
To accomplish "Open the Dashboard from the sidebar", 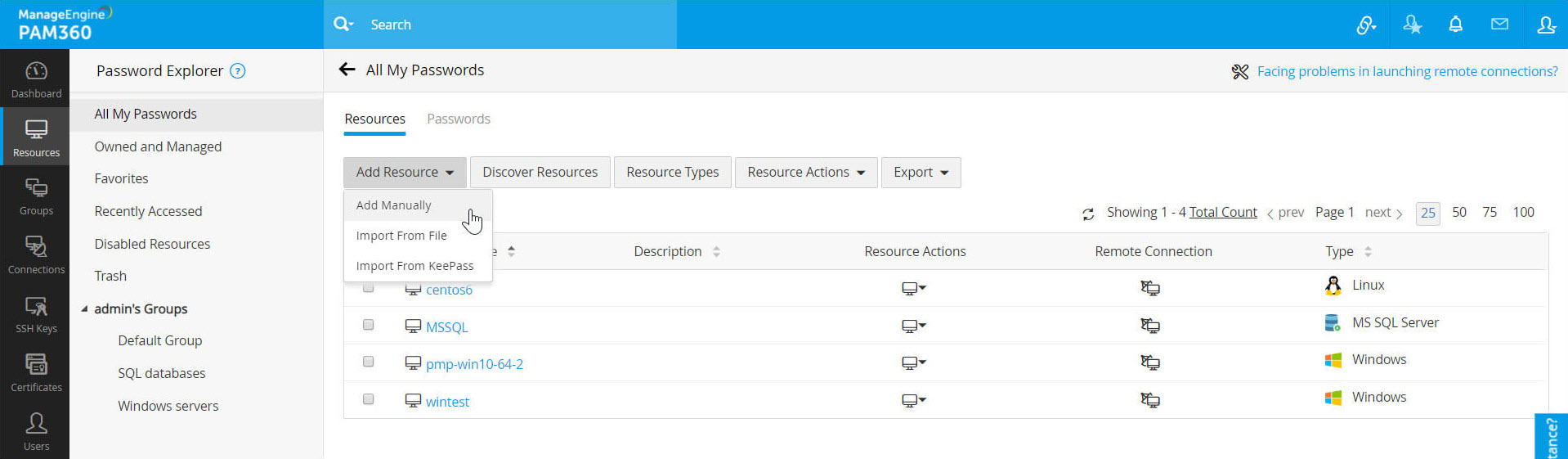I will [36, 79].
